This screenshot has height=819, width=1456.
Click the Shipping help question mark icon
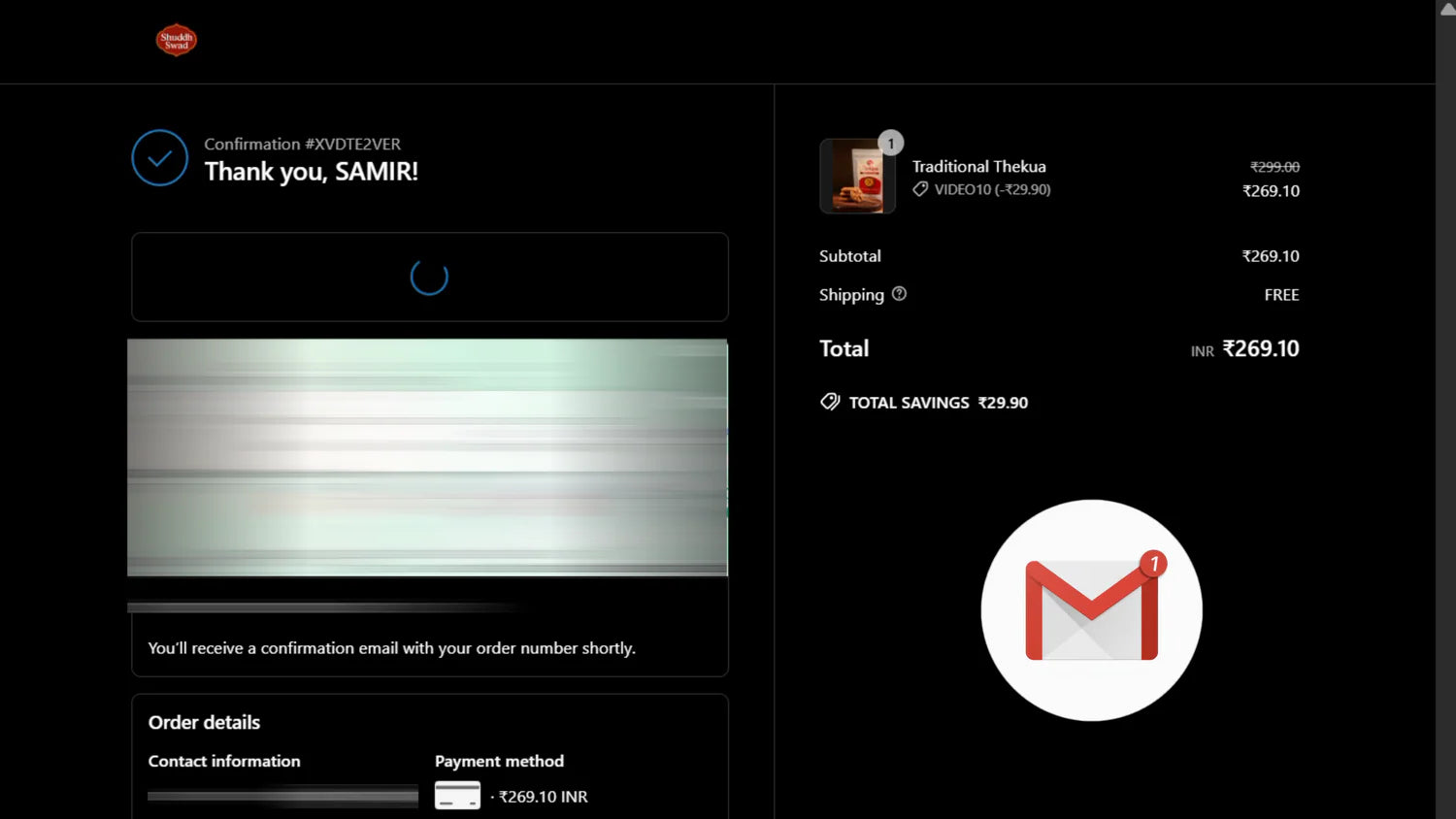[899, 294]
